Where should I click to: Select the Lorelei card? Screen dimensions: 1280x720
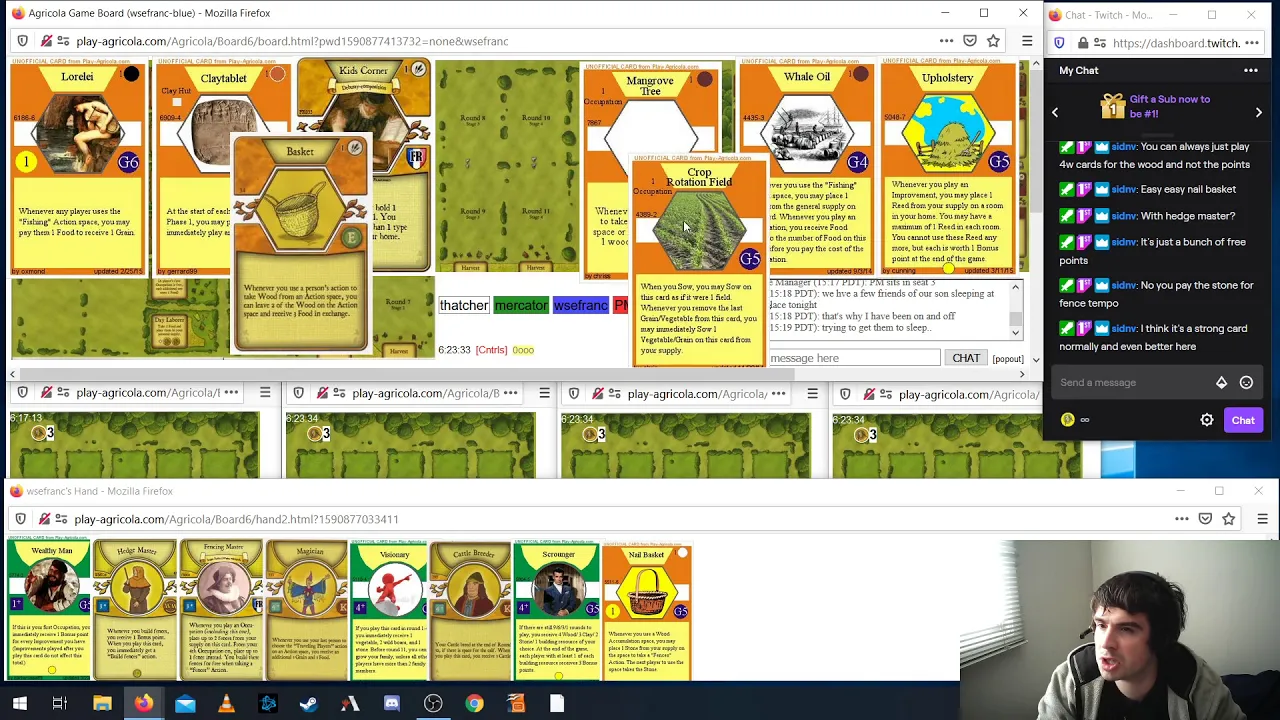click(x=78, y=168)
